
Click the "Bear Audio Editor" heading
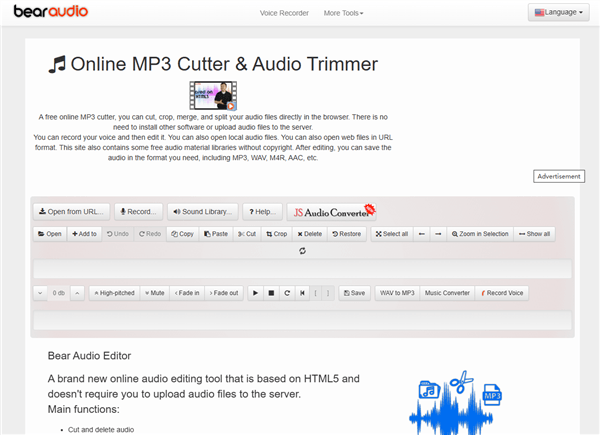point(89,356)
